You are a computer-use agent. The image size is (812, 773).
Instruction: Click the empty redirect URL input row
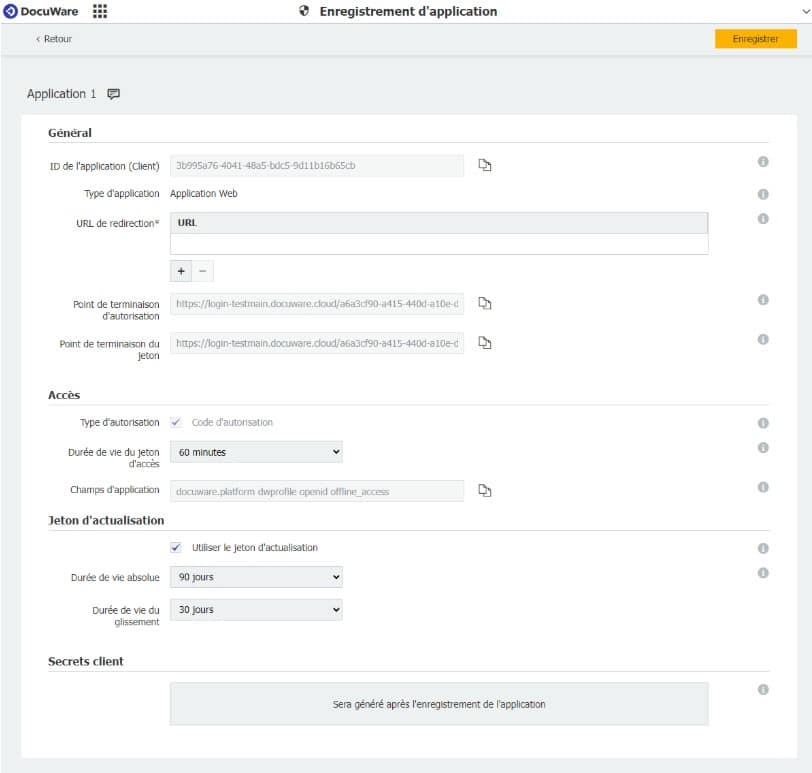[x=438, y=244]
